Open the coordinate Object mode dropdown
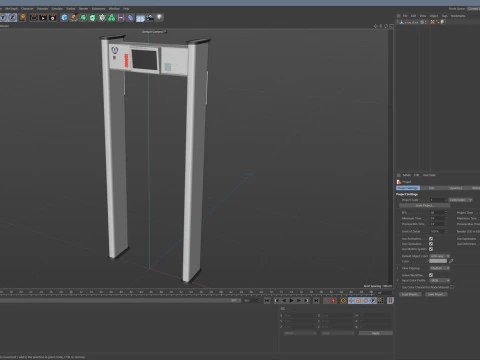The image size is (480, 360). click(300, 333)
